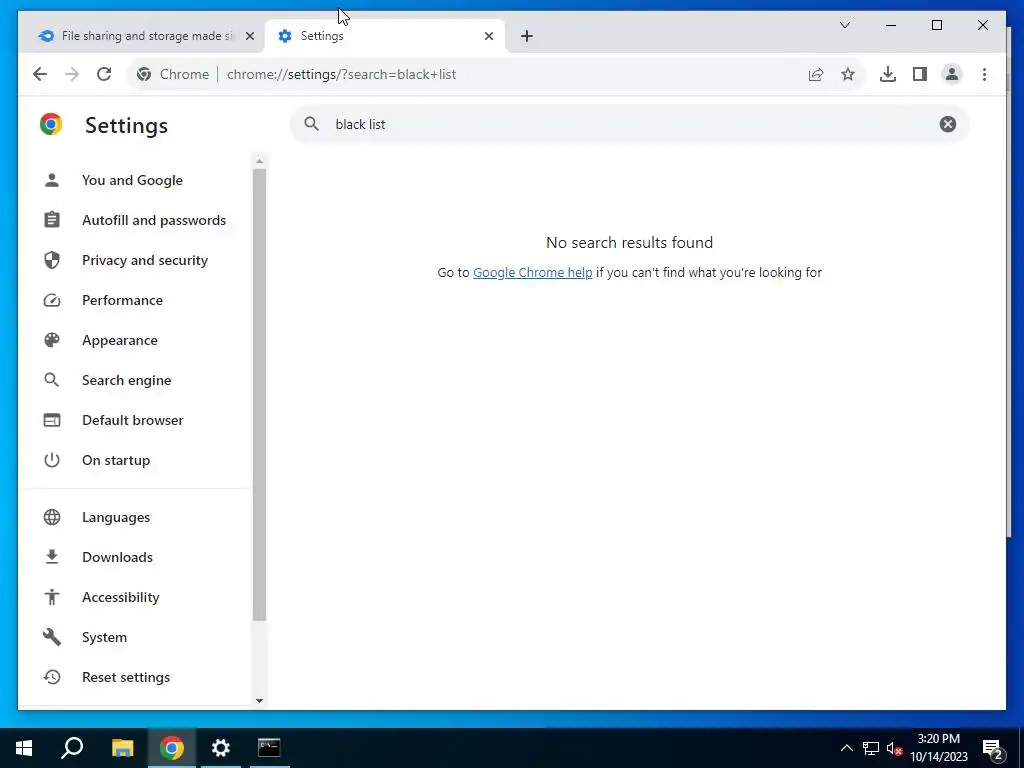The image size is (1024, 768).
Task: Open a new tab with plus button
Action: pos(527,36)
